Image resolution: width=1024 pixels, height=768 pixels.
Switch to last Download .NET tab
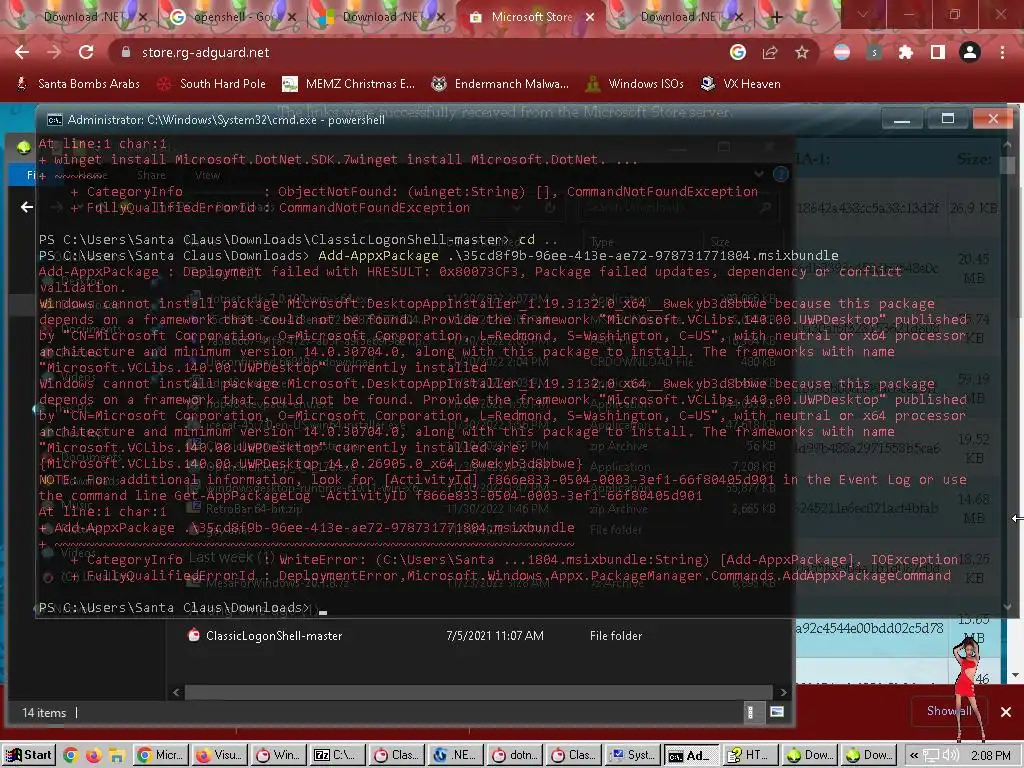[679, 17]
